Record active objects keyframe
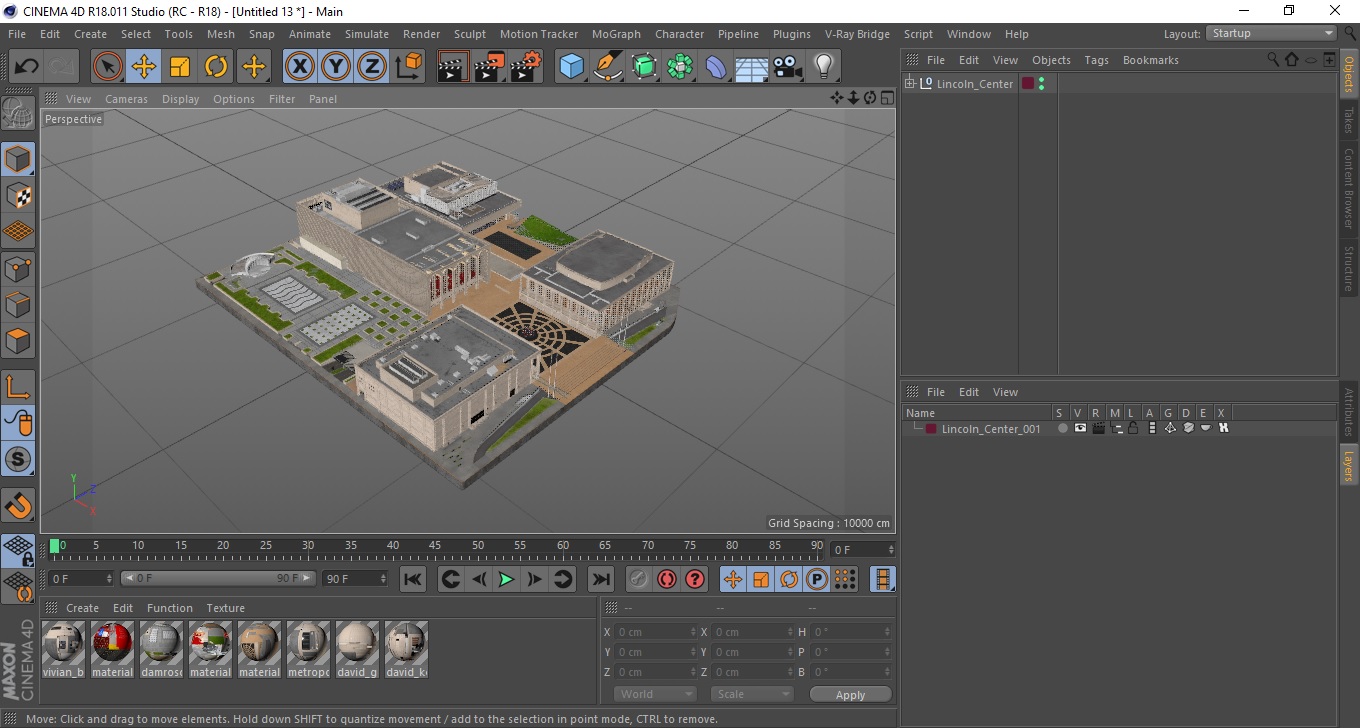The image size is (1360, 728). pos(638,579)
